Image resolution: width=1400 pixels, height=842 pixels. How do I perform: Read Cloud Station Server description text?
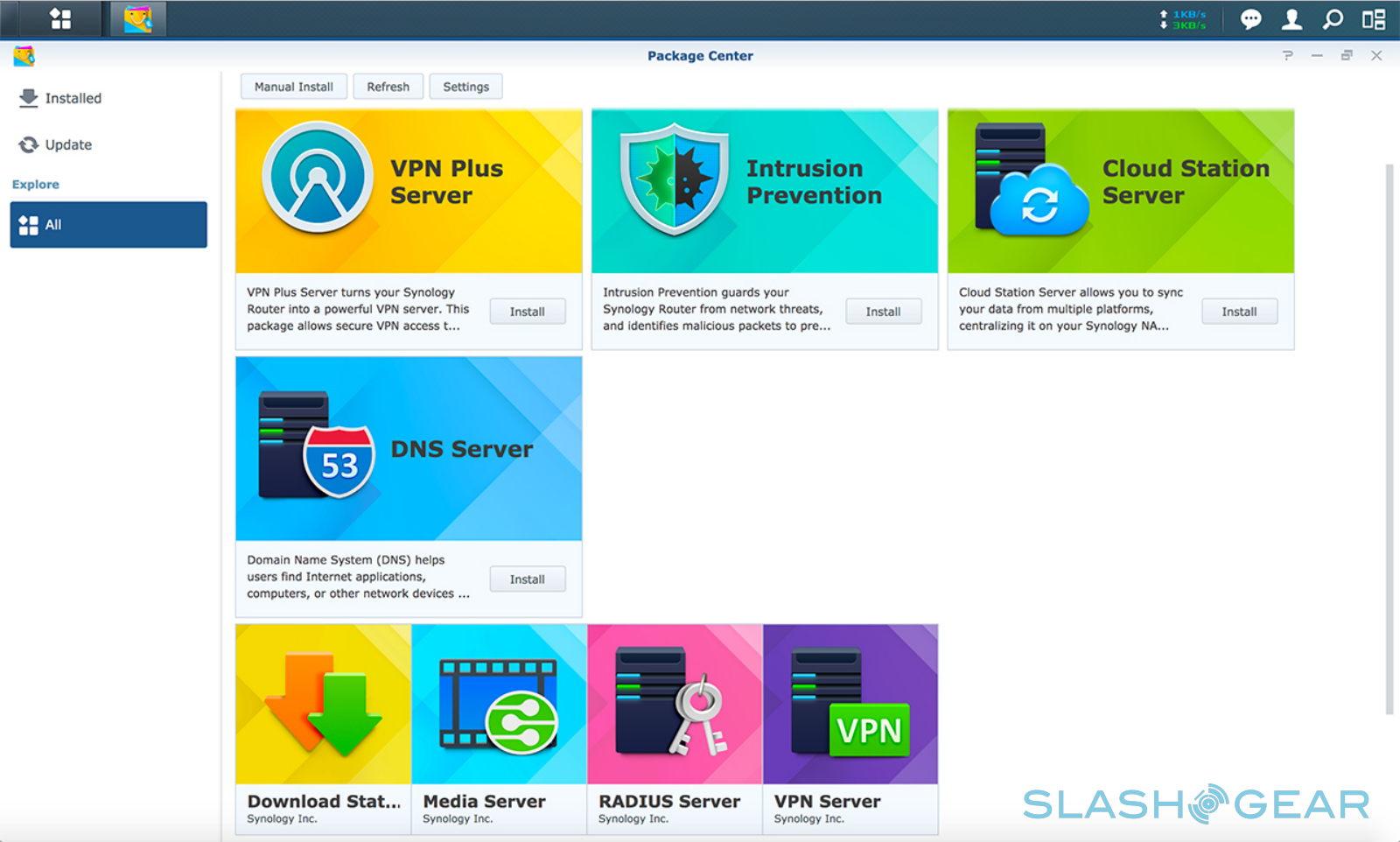pyautogui.click(x=1071, y=309)
